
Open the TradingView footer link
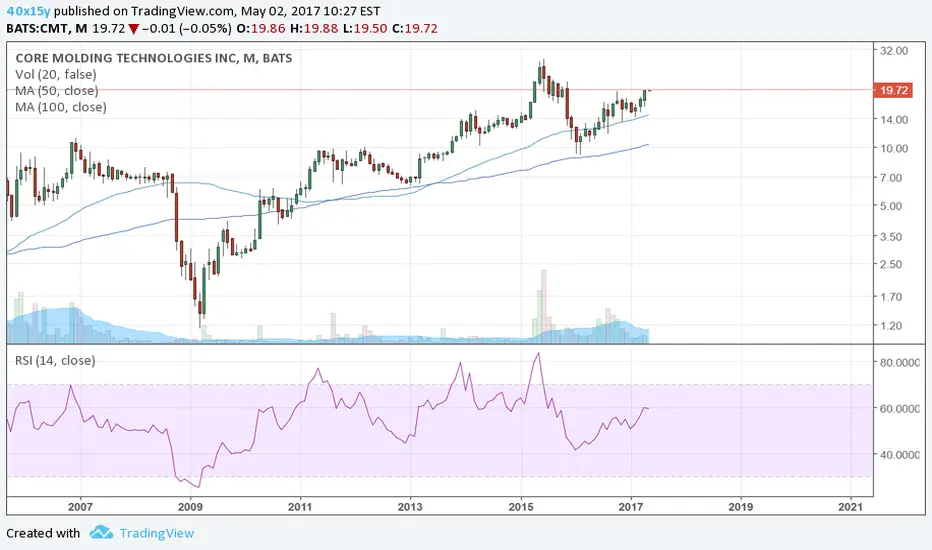pyautogui.click(x=157, y=533)
